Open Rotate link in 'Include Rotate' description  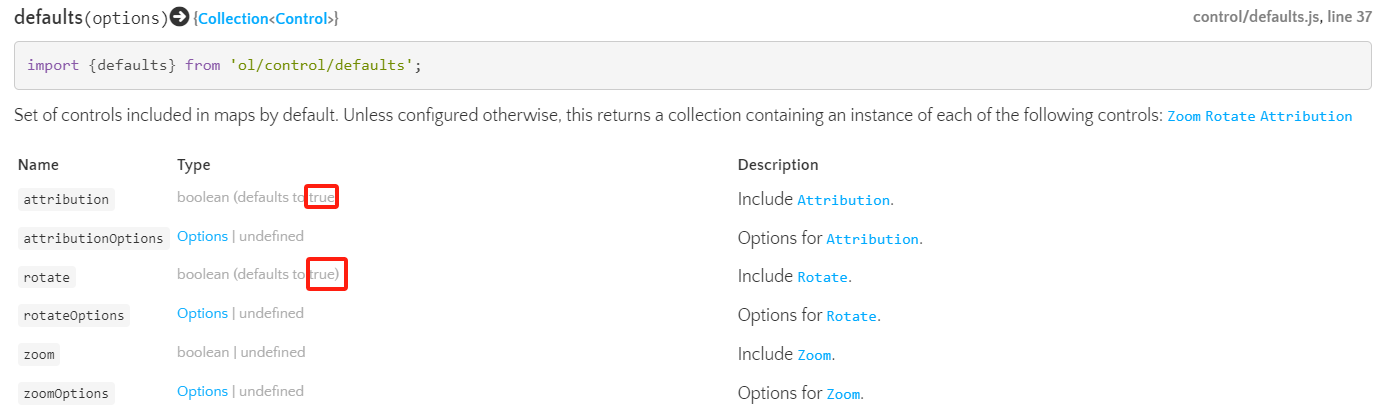(822, 277)
